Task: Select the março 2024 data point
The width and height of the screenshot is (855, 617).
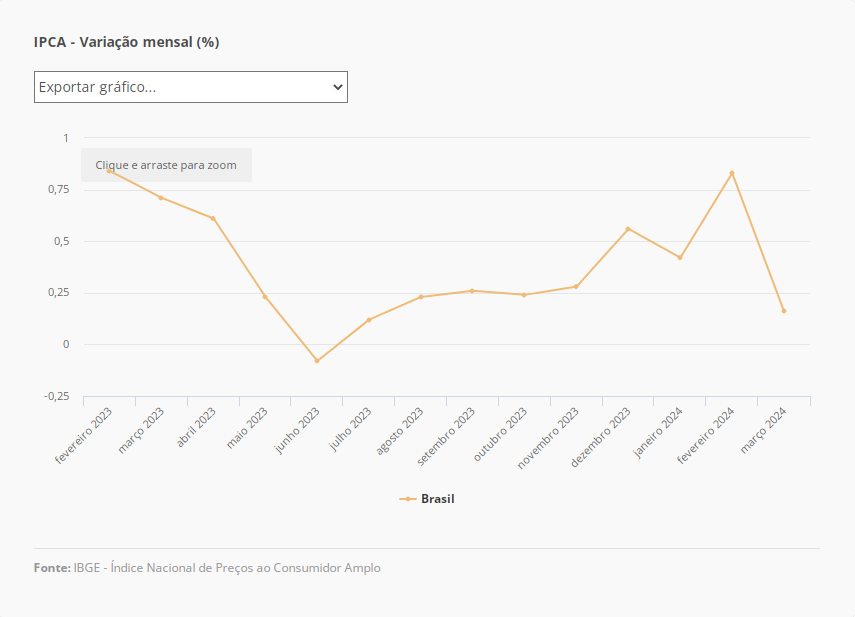Action: click(784, 311)
